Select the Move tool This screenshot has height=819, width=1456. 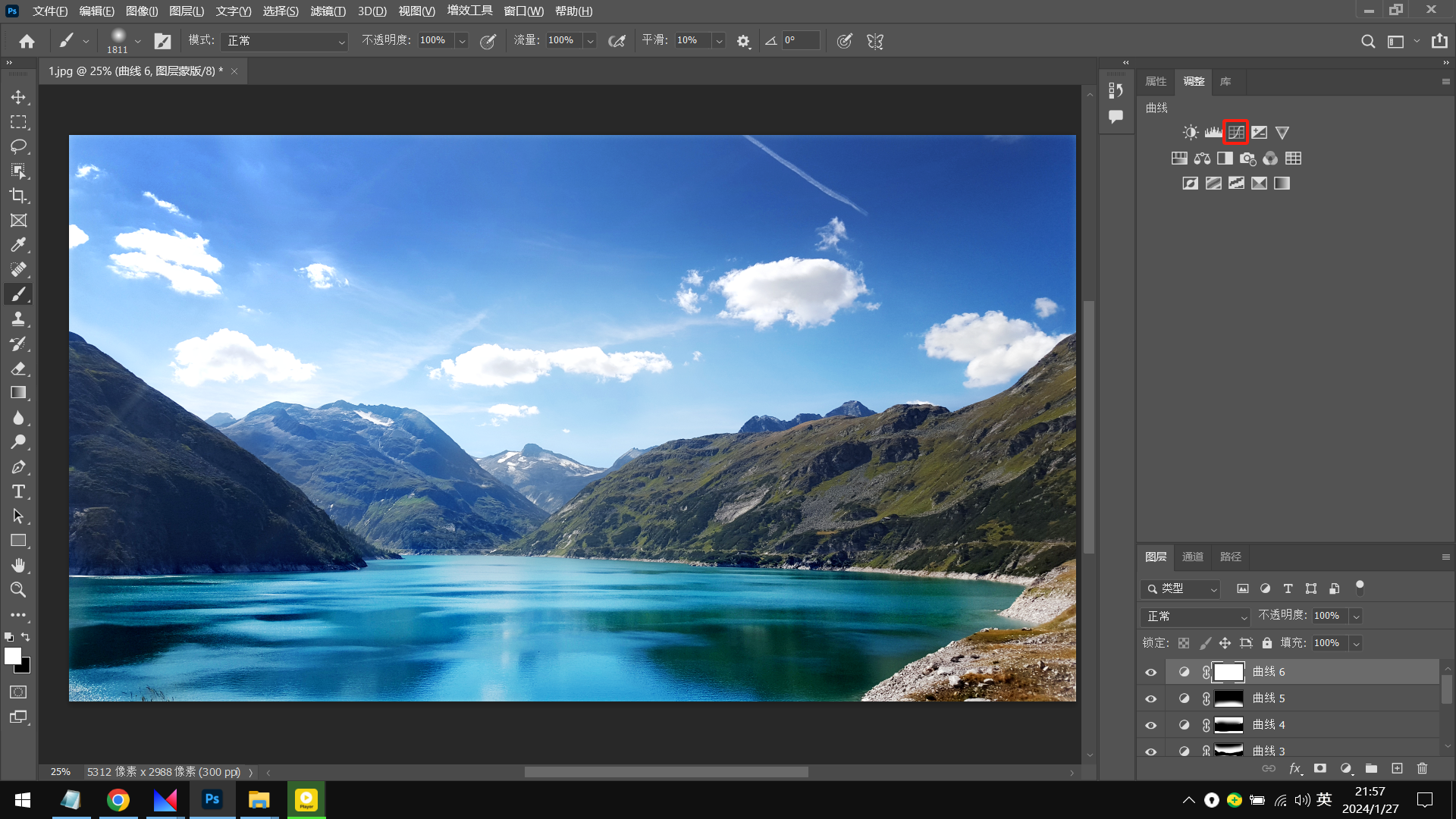[x=18, y=97]
